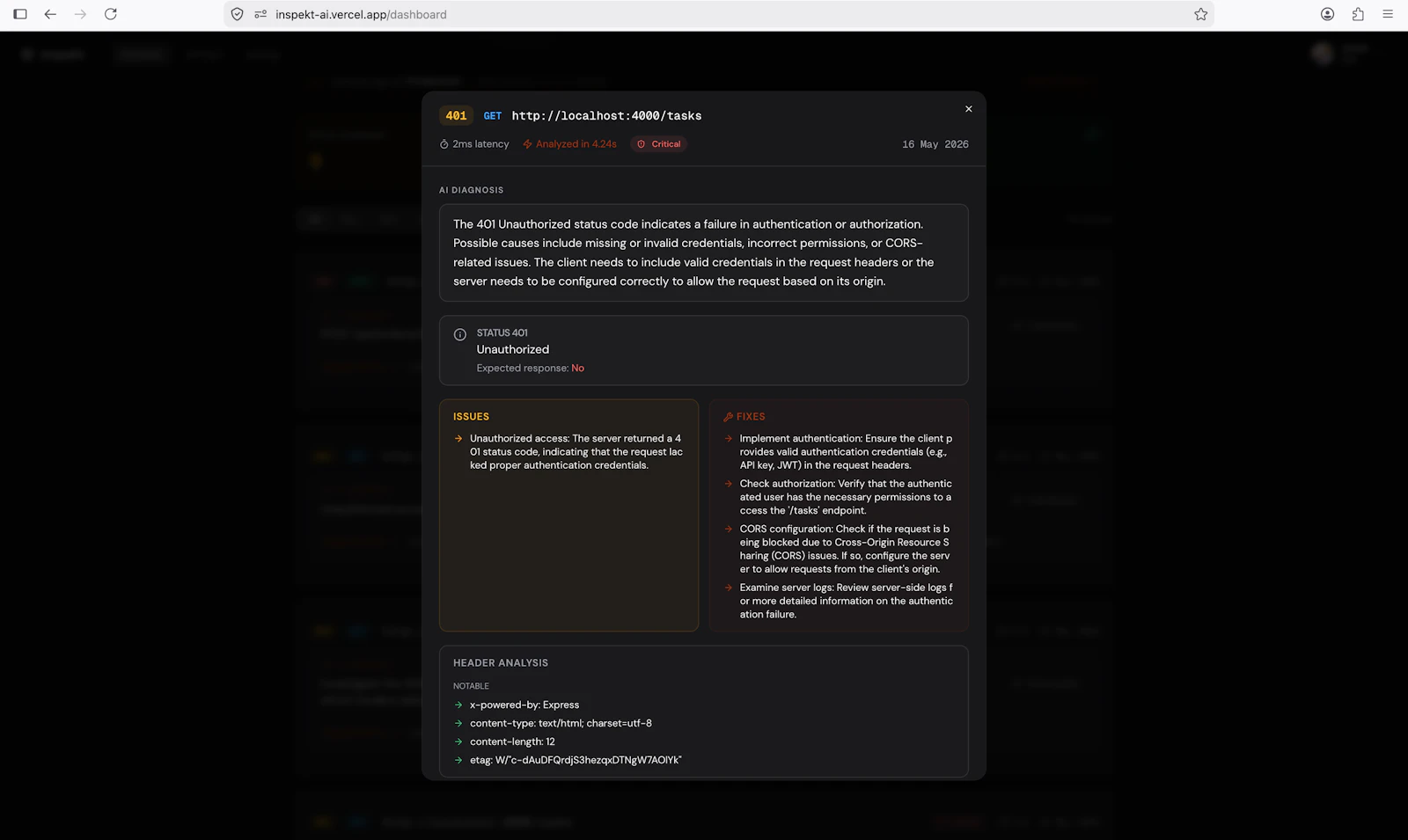Click the Check authorization fix item
1408x840 pixels.
pyautogui.click(x=846, y=497)
